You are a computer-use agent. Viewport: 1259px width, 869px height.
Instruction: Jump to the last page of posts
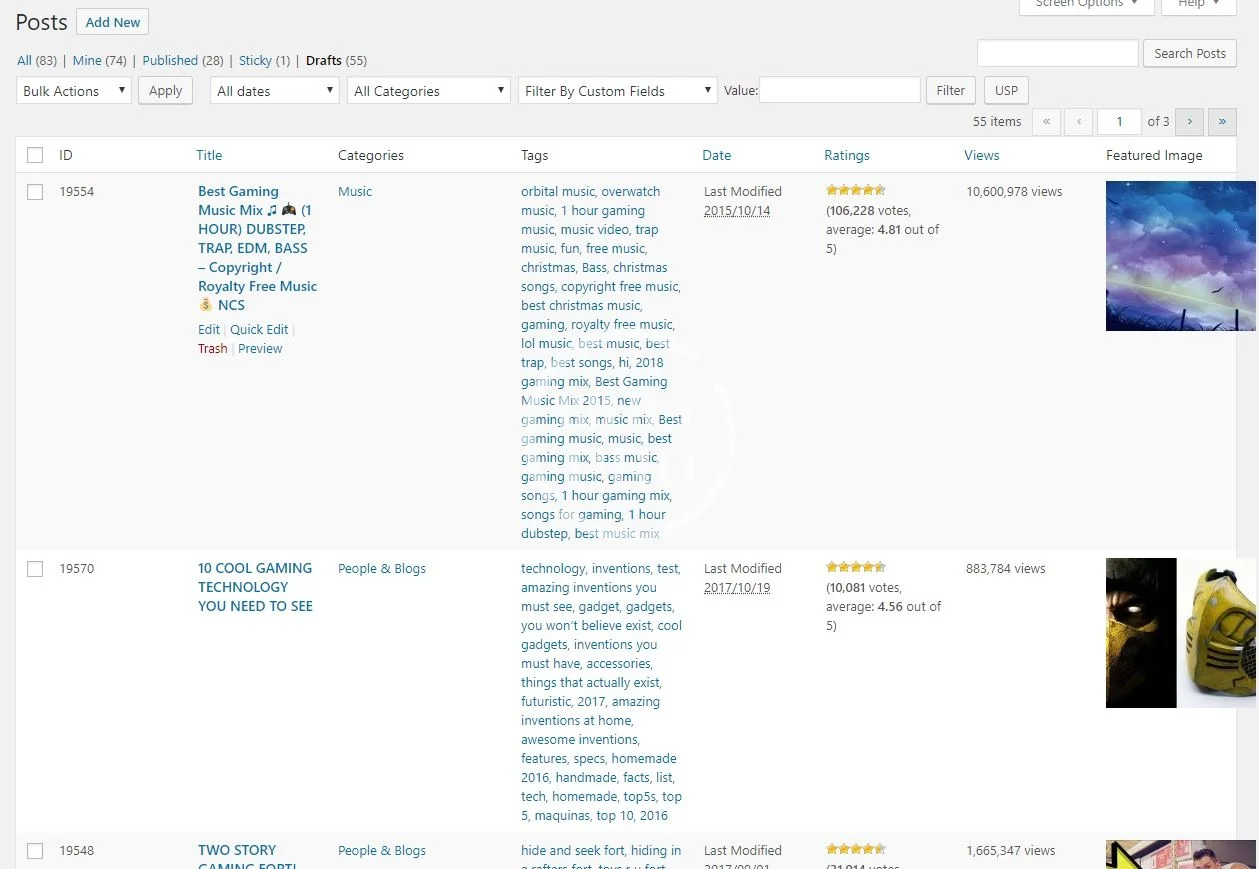(1222, 122)
